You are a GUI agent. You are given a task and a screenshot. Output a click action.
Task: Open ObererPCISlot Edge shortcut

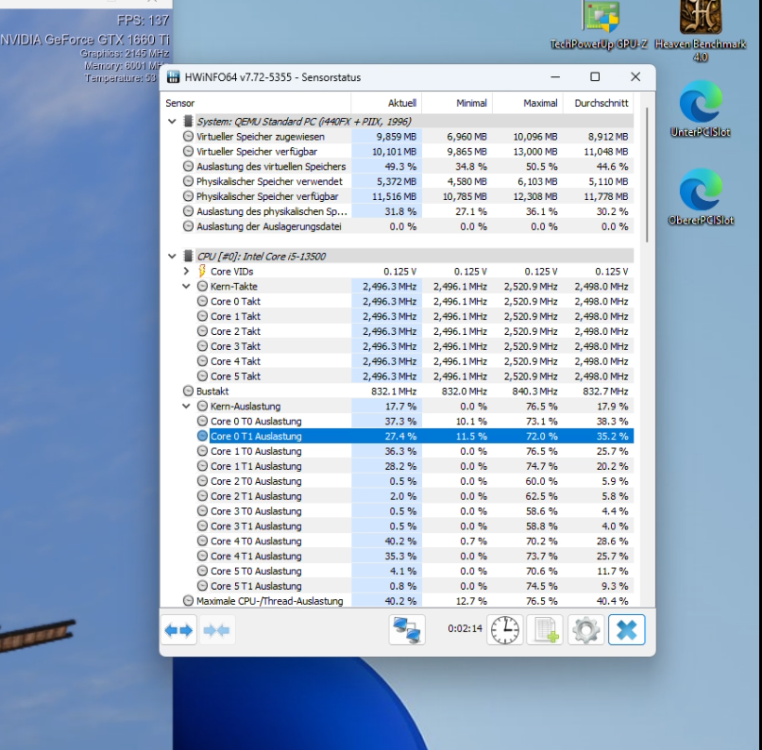pos(700,197)
